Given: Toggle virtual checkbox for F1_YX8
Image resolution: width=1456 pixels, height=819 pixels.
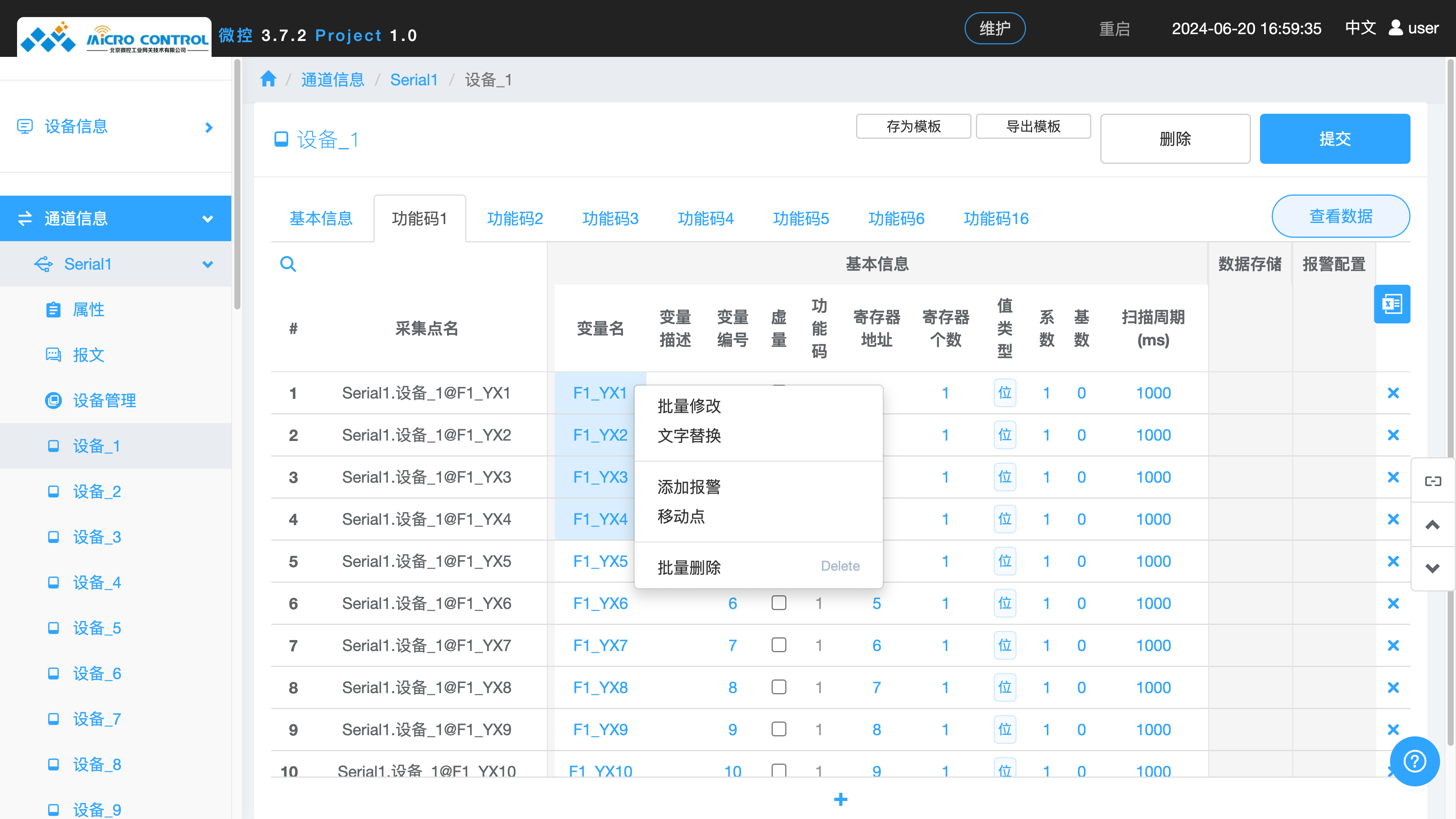Looking at the screenshot, I should click(x=778, y=687).
